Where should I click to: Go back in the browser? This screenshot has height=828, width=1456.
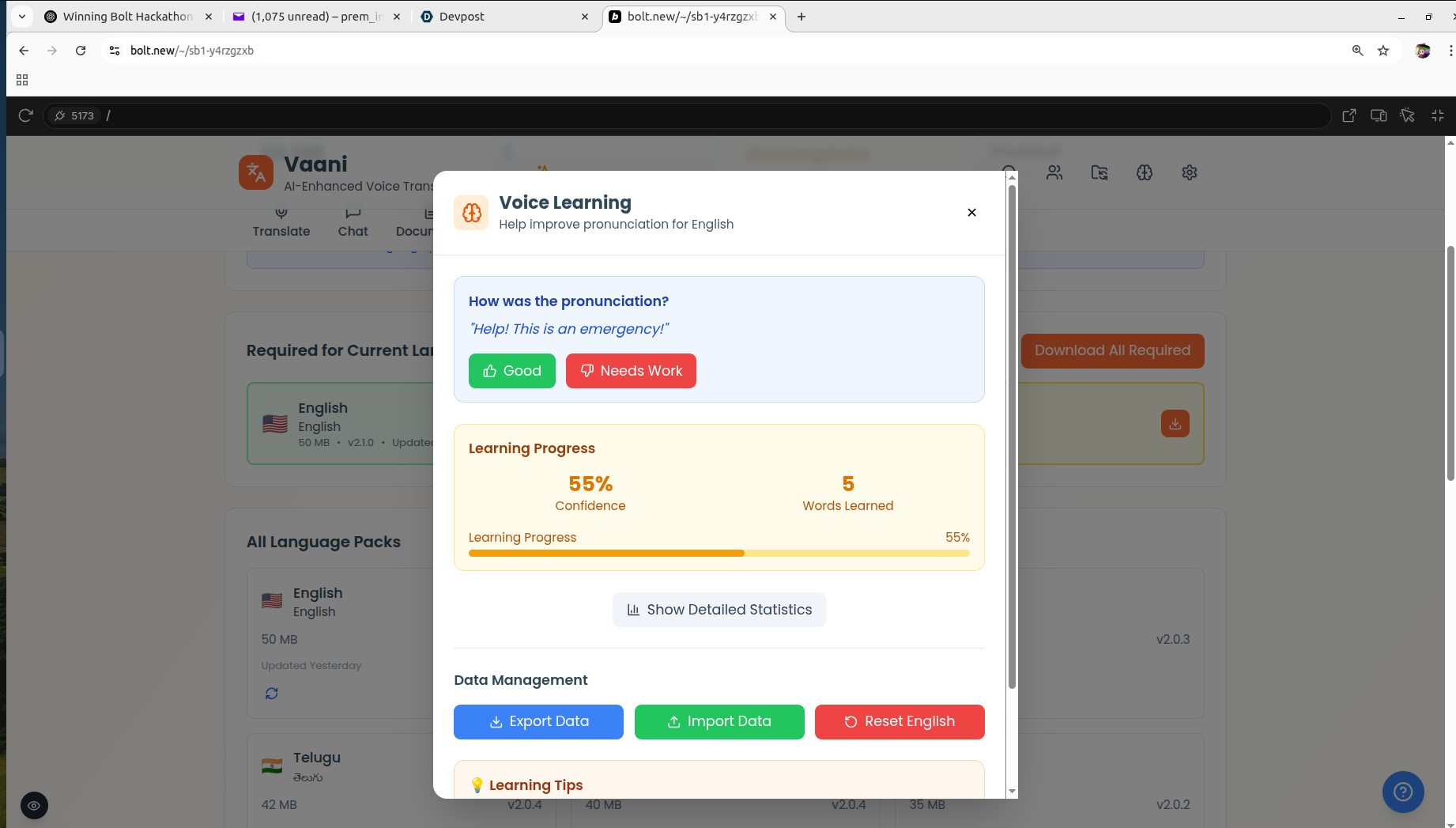point(24,51)
